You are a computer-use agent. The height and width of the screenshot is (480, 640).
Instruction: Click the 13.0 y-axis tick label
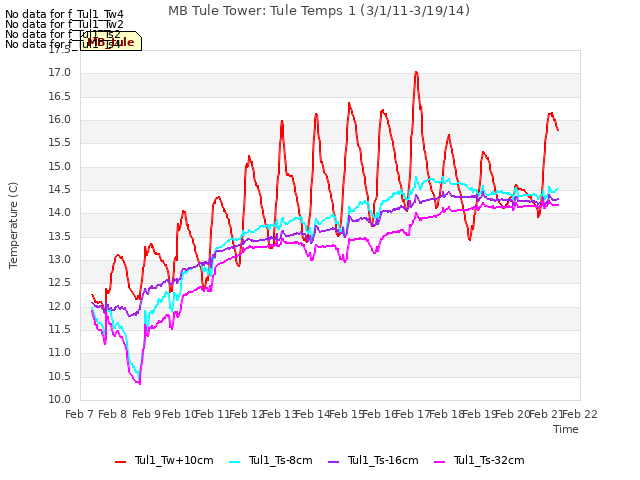60,260
